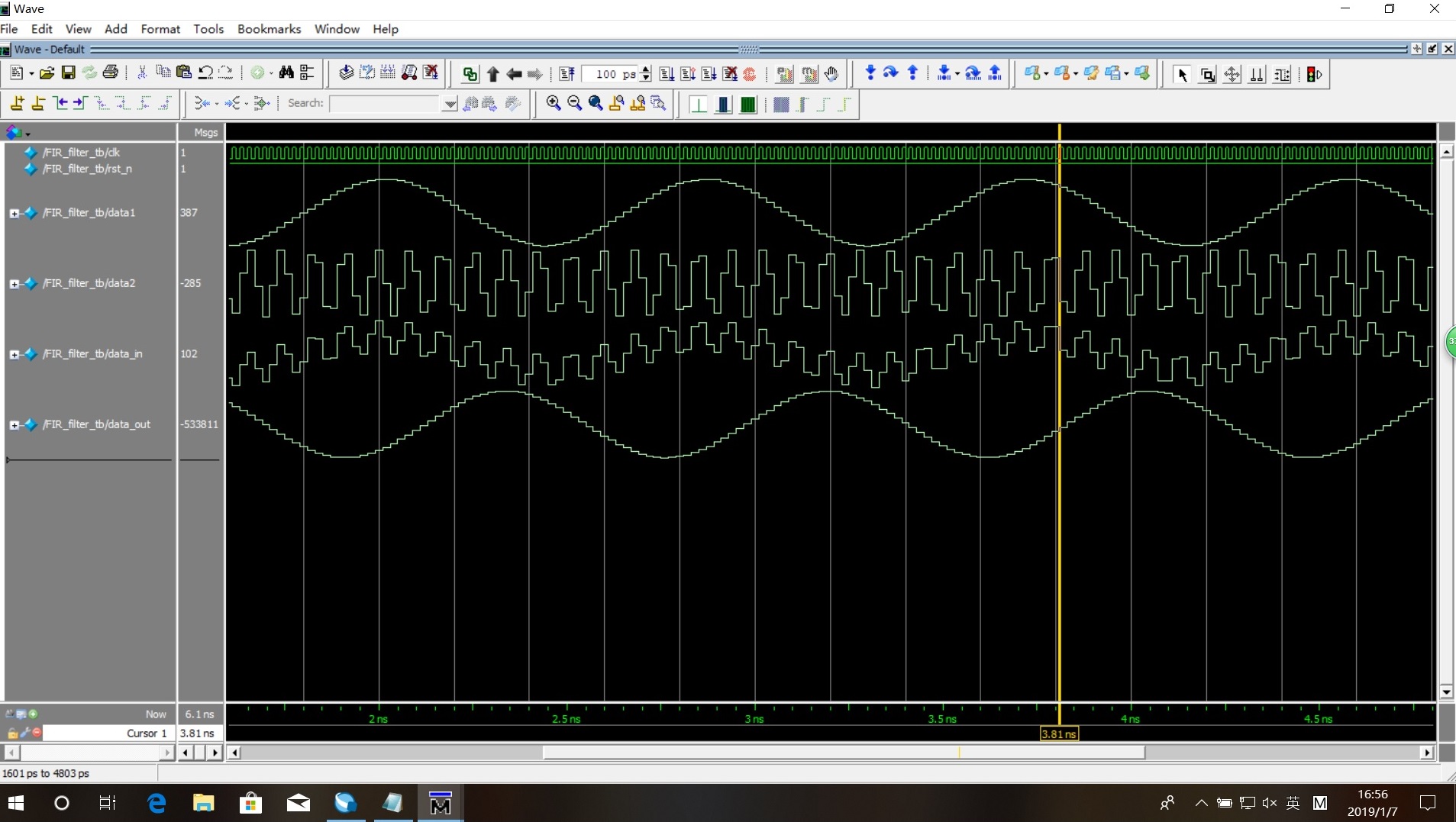1456x822 pixels.
Task: Click the traffic light run icon
Action: (x=1314, y=74)
